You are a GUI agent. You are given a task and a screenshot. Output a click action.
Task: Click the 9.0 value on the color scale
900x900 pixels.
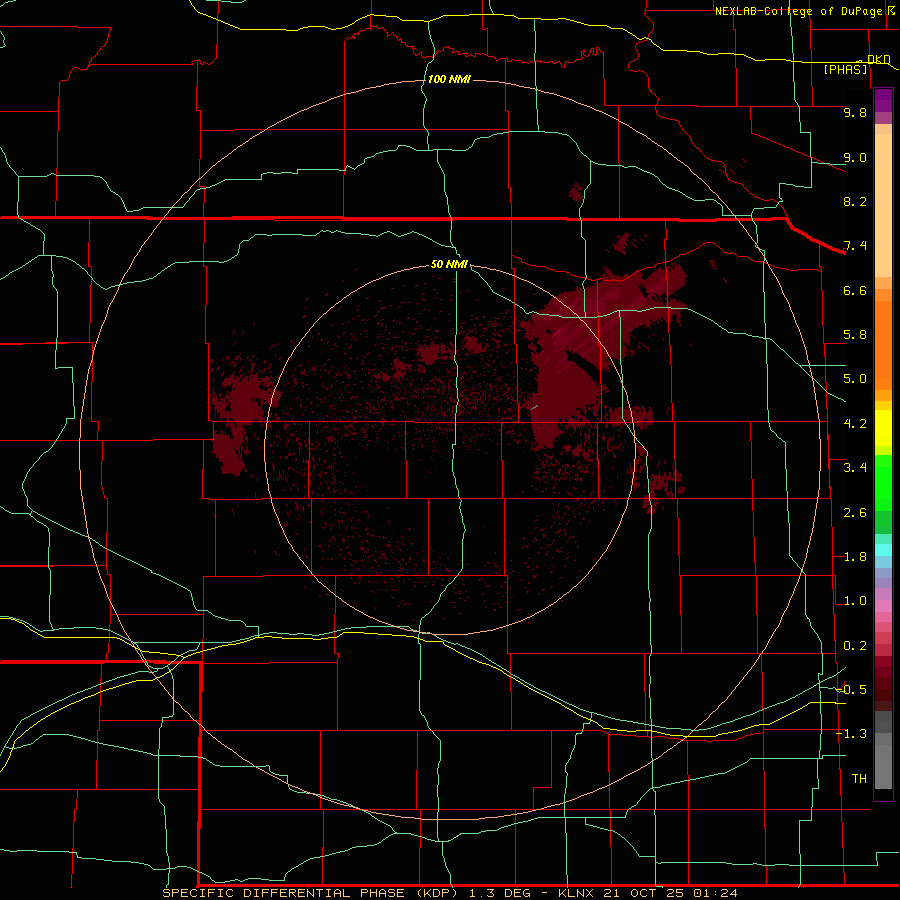pos(855,157)
